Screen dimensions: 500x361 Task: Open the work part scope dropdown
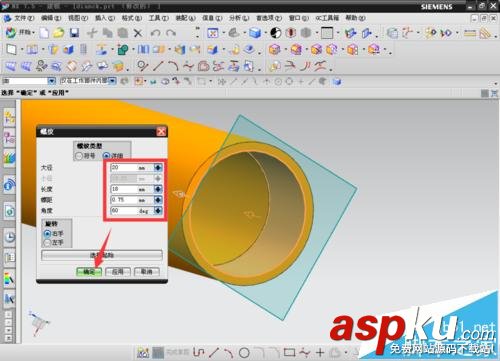click(x=112, y=81)
